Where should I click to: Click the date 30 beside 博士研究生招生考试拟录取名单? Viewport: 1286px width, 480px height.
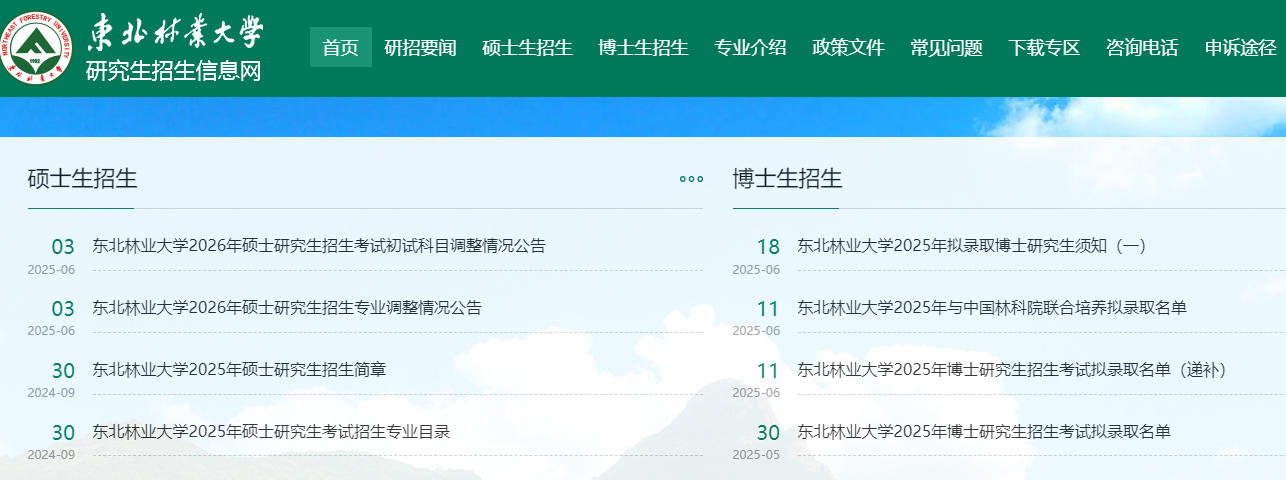pyautogui.click(x=768, y=434)
